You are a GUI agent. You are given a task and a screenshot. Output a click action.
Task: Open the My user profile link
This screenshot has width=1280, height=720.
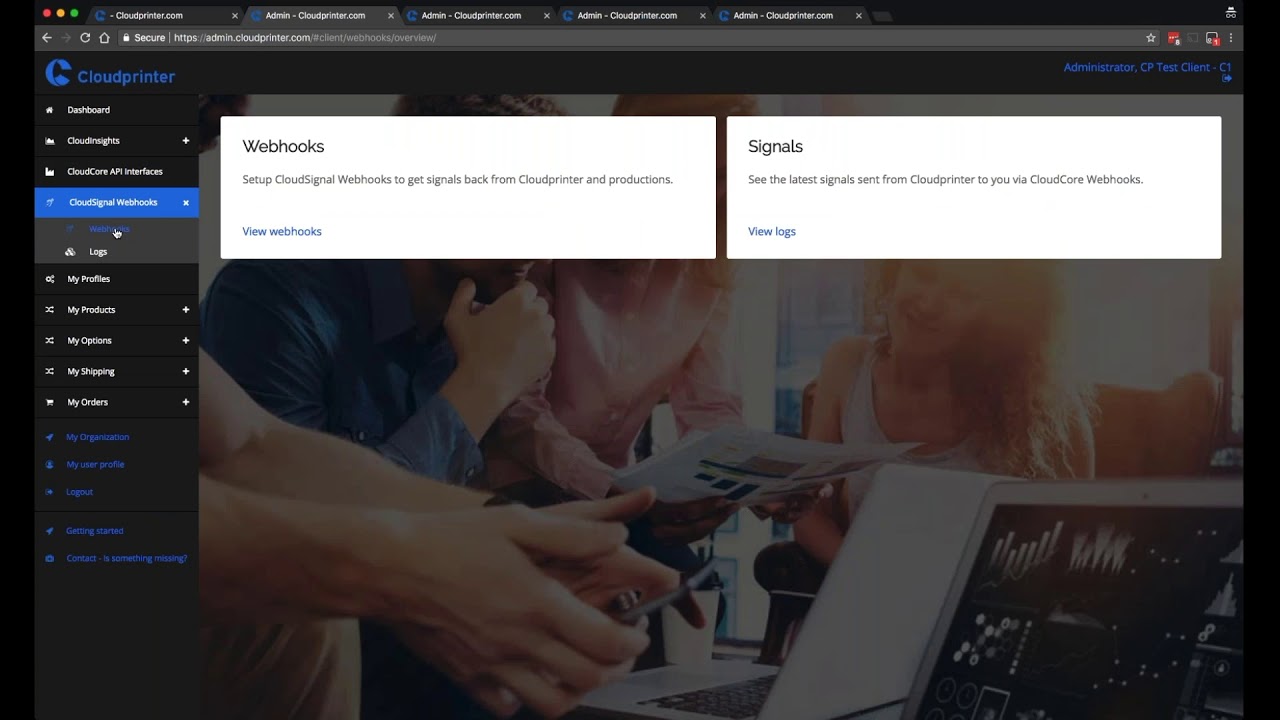pos(96,465)
